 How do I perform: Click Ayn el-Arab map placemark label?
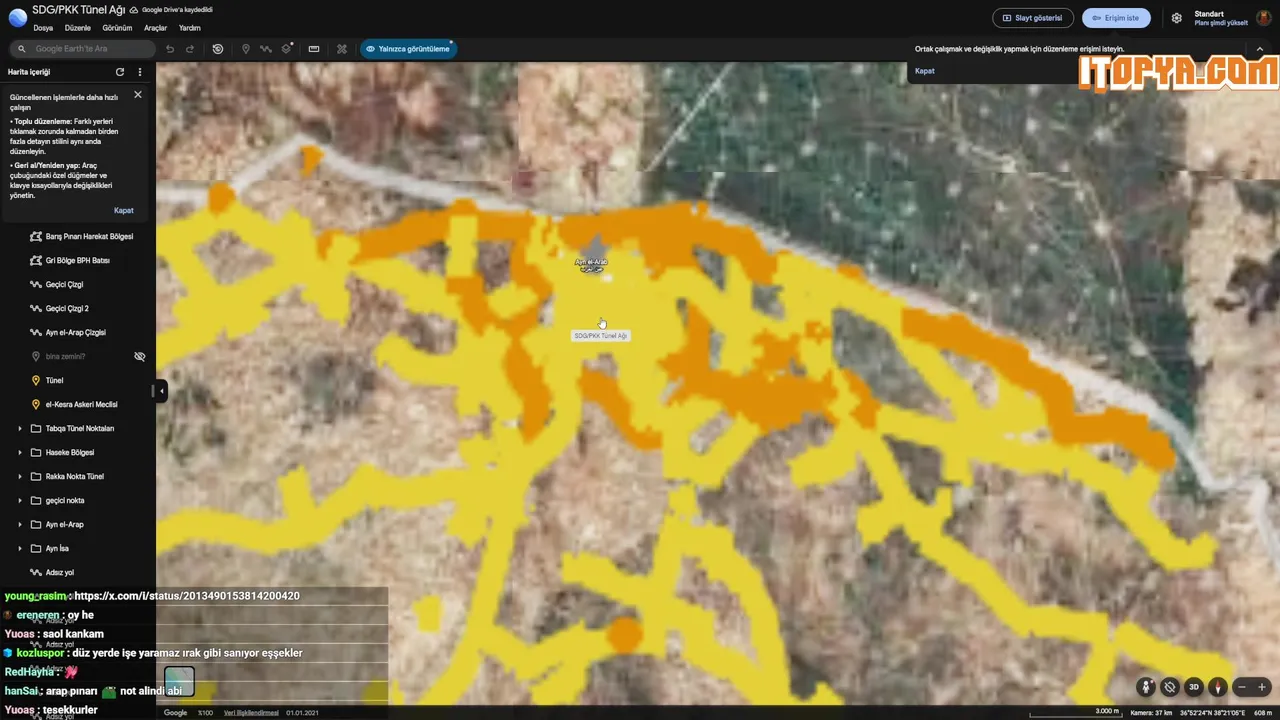[592, 265]
